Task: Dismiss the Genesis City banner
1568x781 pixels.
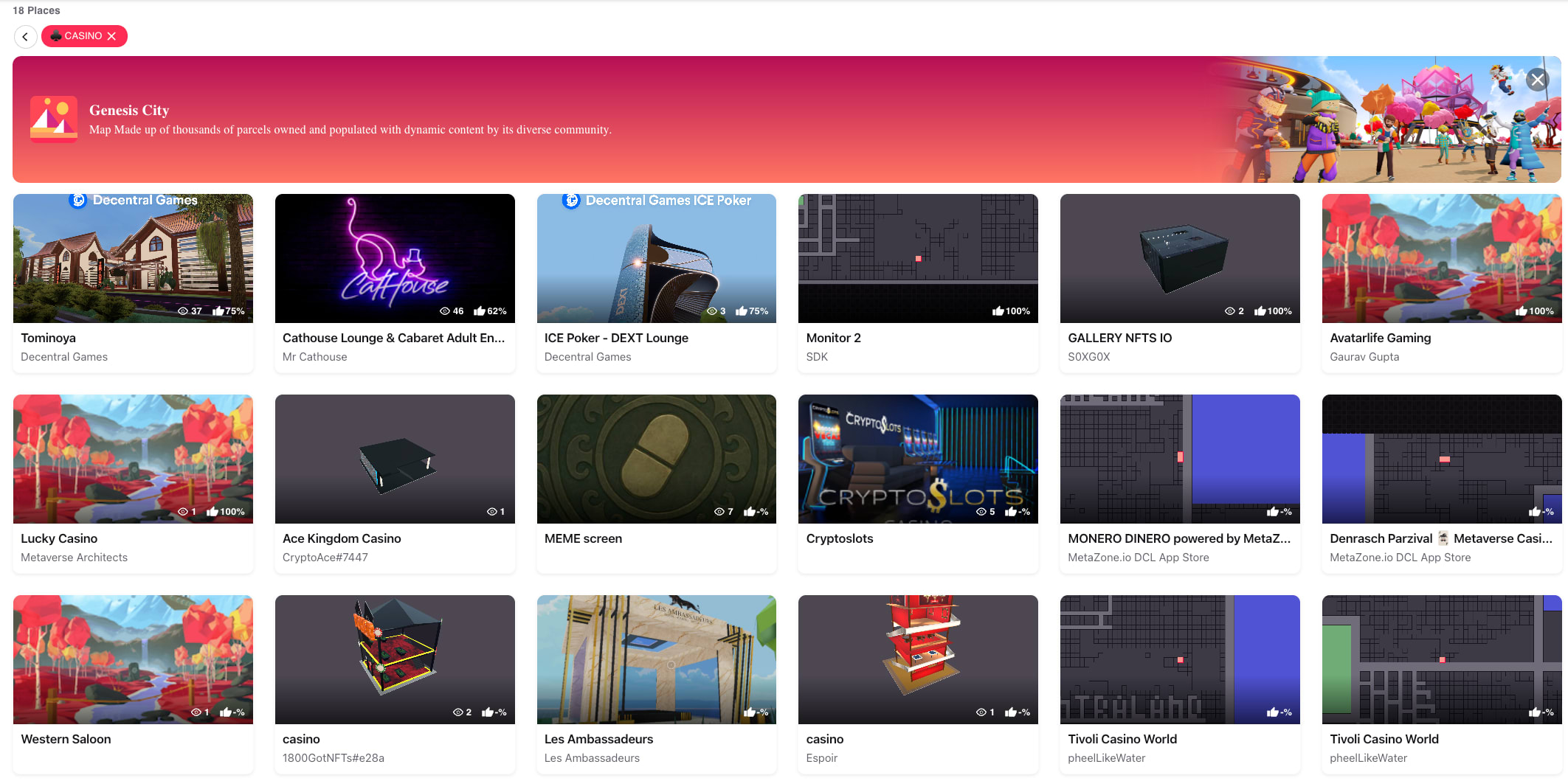Action: click(1538, 80)
